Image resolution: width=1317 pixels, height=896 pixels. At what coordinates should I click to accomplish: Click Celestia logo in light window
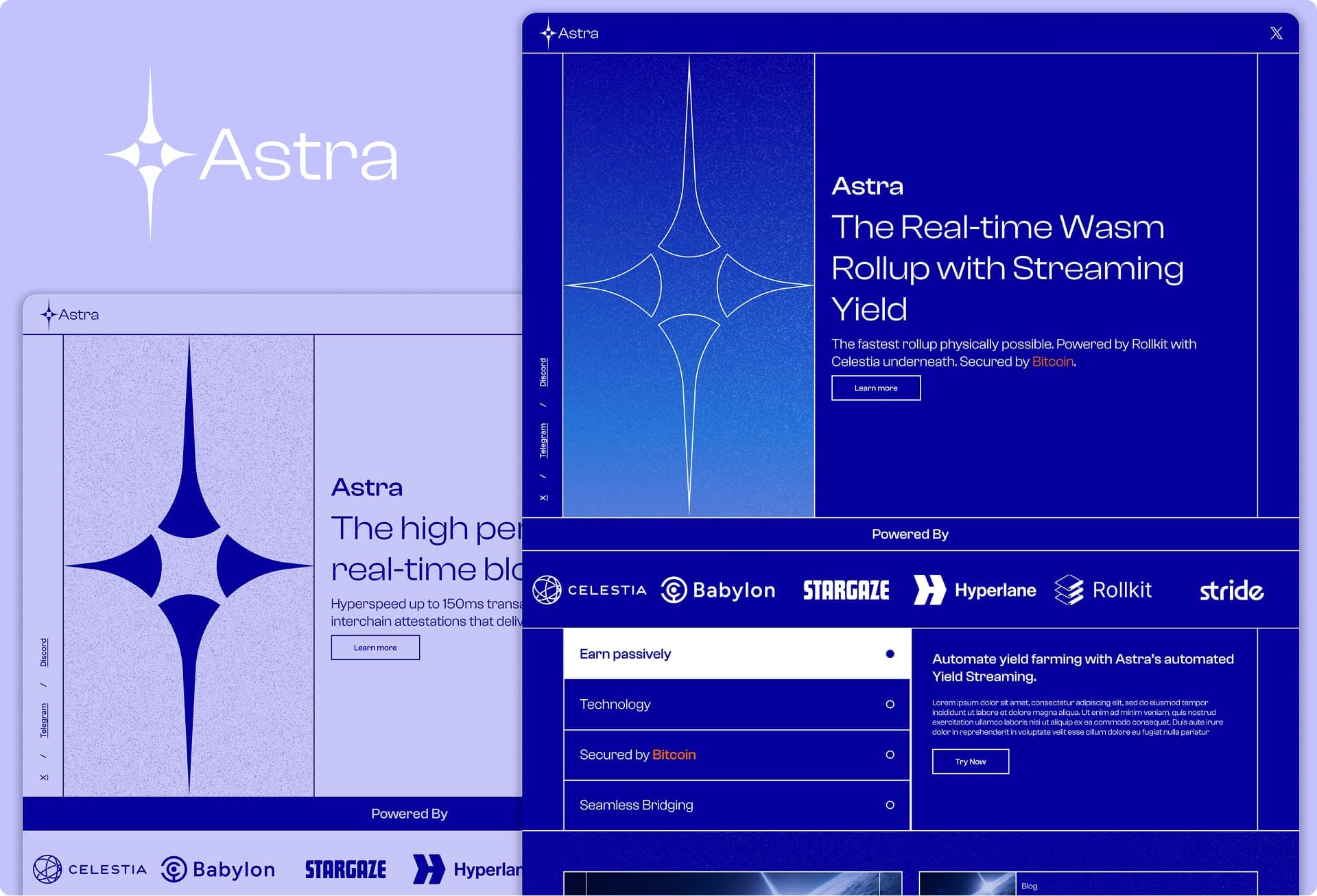tap(90, 869)
